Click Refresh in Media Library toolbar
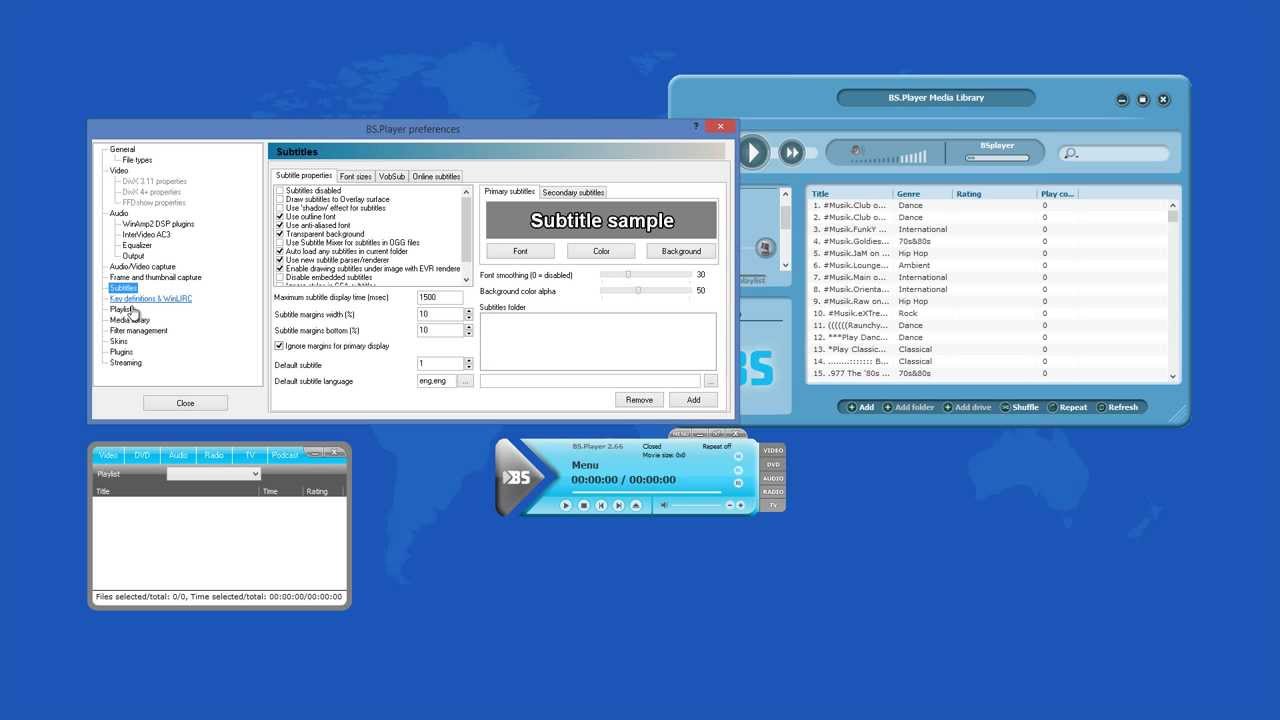 [x=1117, y=407]
